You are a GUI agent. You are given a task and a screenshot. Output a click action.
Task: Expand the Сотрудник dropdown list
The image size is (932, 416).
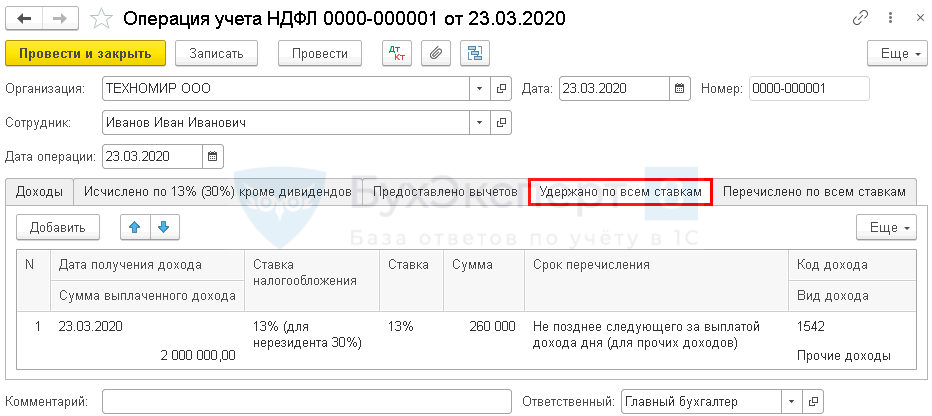coord(480,123)
